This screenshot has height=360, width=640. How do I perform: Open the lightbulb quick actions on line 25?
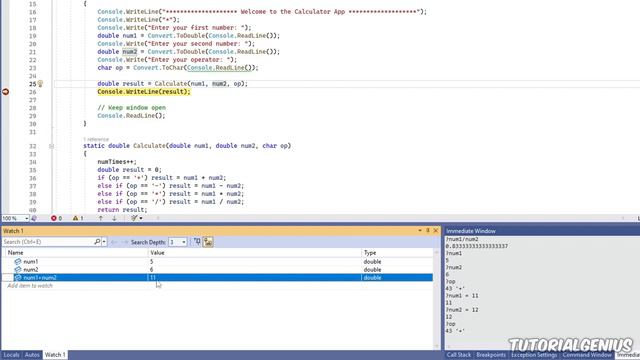[40, 84]
